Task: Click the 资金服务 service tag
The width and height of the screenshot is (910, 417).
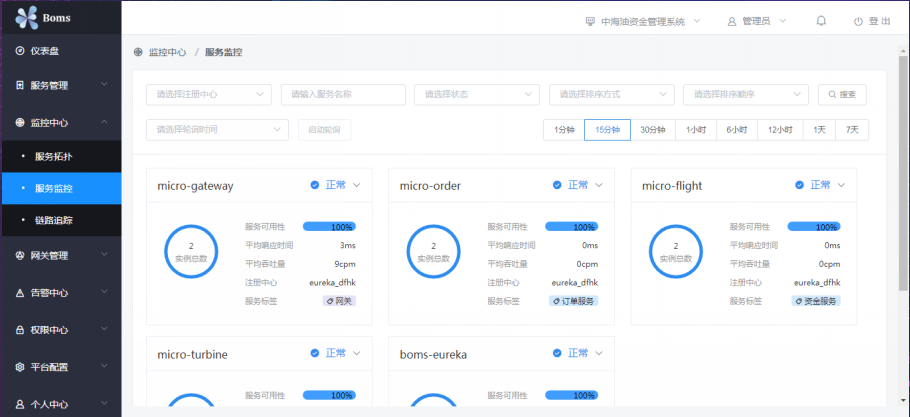Action: coord(815,301)
